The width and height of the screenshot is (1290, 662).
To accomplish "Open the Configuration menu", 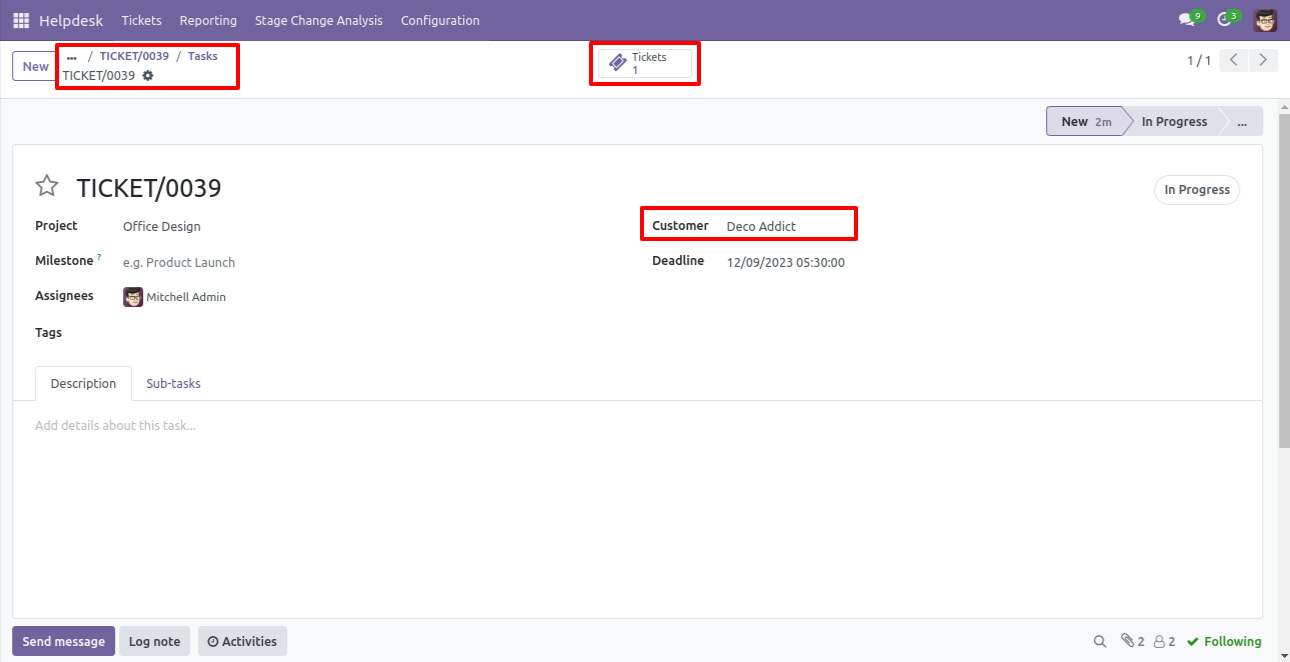I will pos(440,20).
